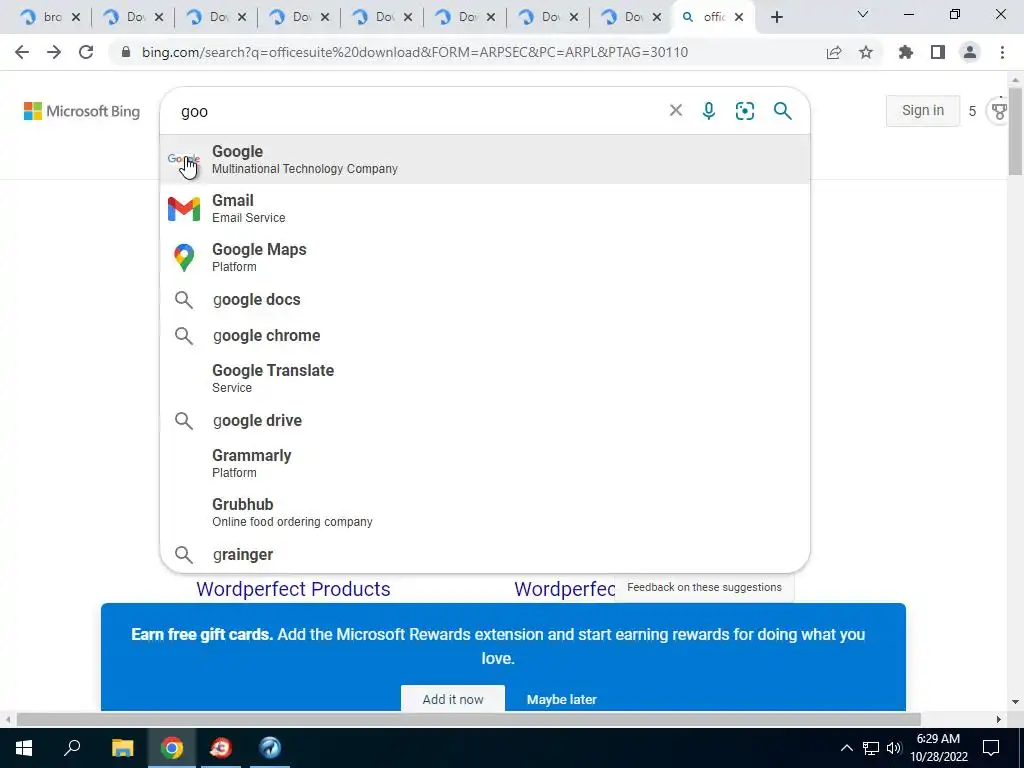1024x768 pixels.
Task: Click the Chrome taskbar icon
Action: coord(172,748)
